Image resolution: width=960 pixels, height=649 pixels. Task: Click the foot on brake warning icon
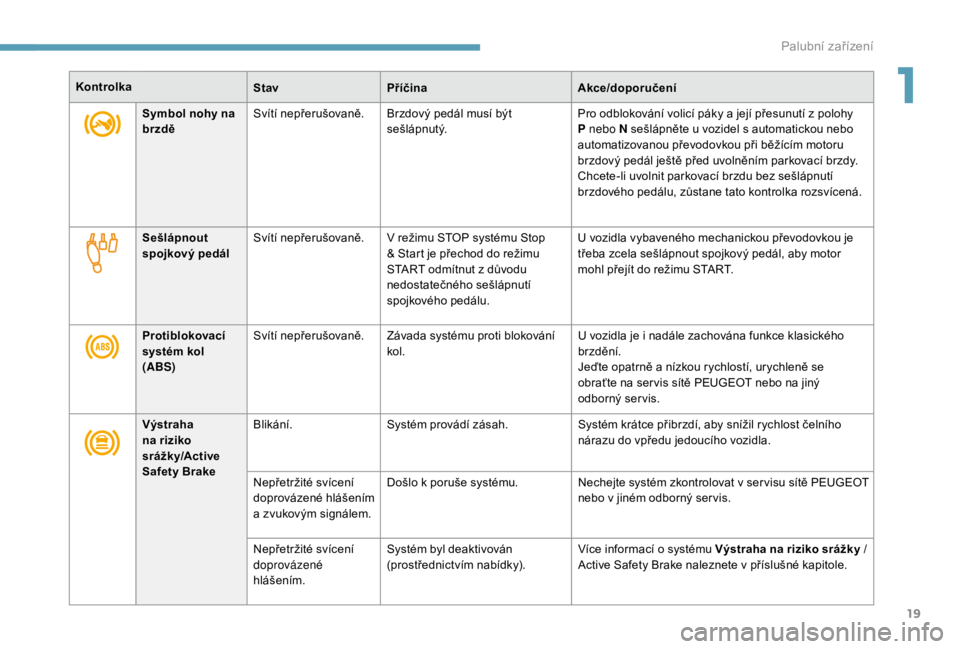click(102, 125)
